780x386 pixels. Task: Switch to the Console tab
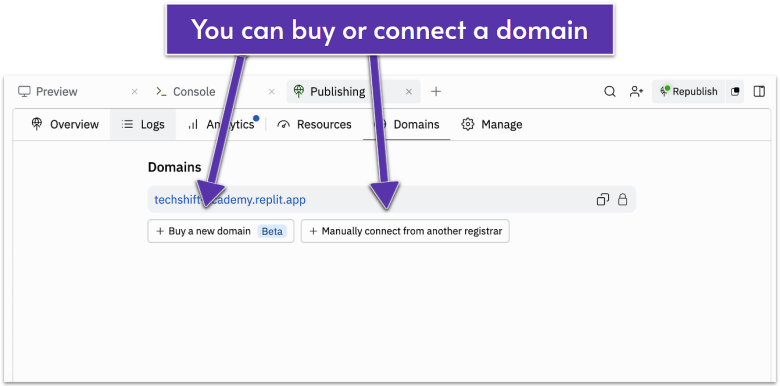coord(186,92)
